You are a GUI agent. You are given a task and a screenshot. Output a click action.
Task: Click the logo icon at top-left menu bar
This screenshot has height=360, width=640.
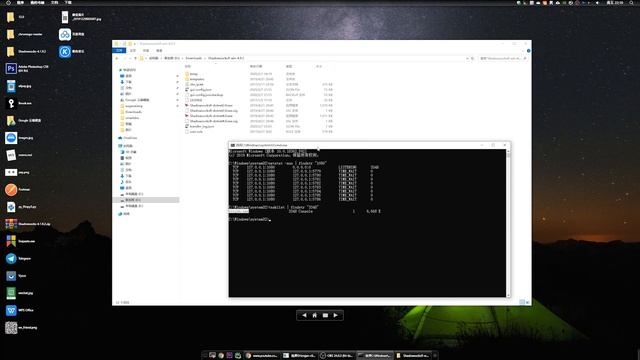[8, 2]
